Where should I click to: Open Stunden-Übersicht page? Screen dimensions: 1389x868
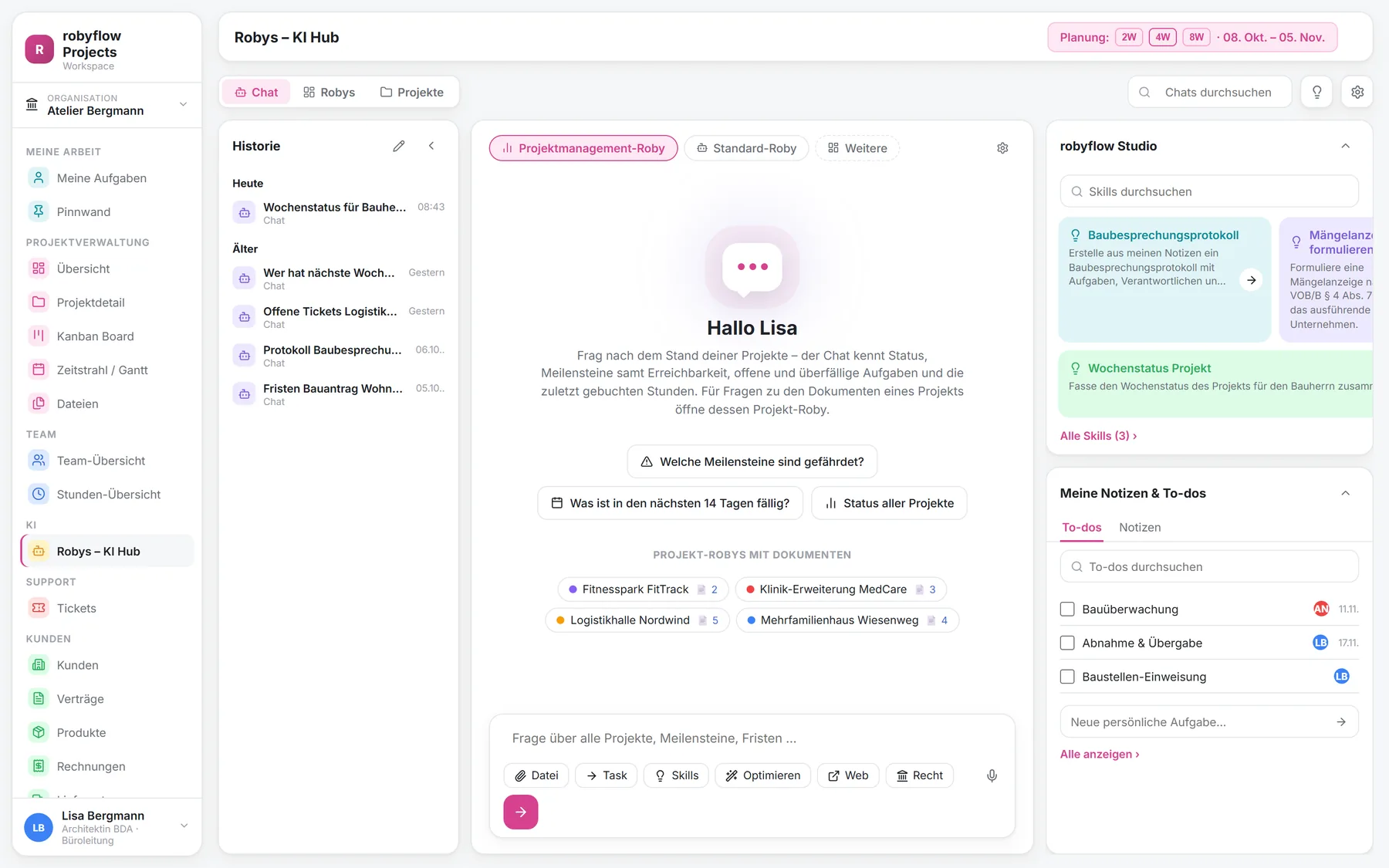[106, 495]
